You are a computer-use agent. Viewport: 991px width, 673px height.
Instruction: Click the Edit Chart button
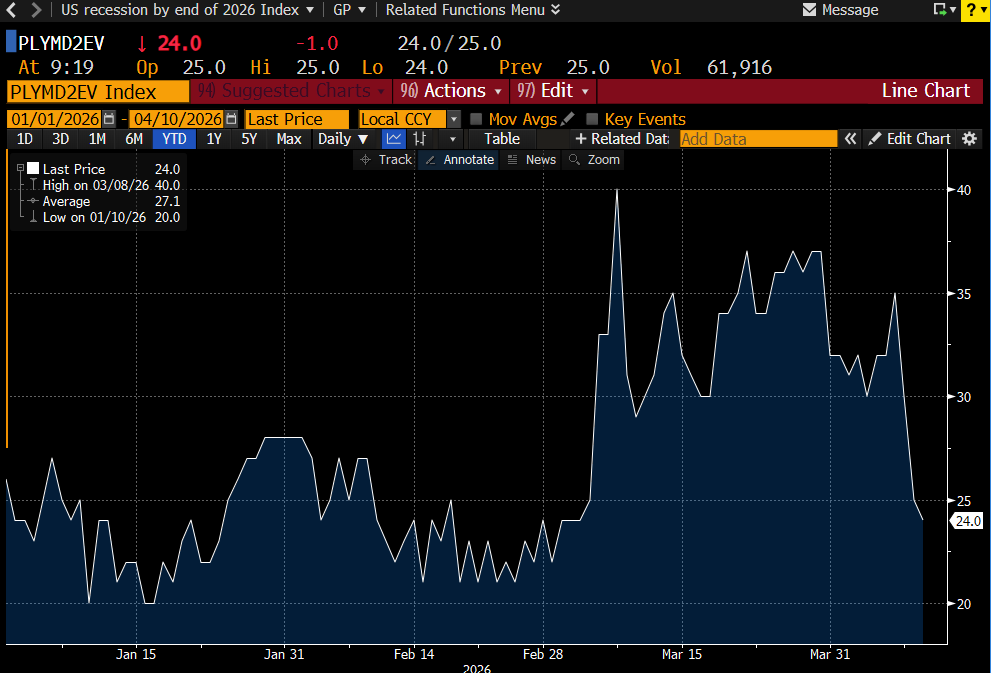(909, 138)
